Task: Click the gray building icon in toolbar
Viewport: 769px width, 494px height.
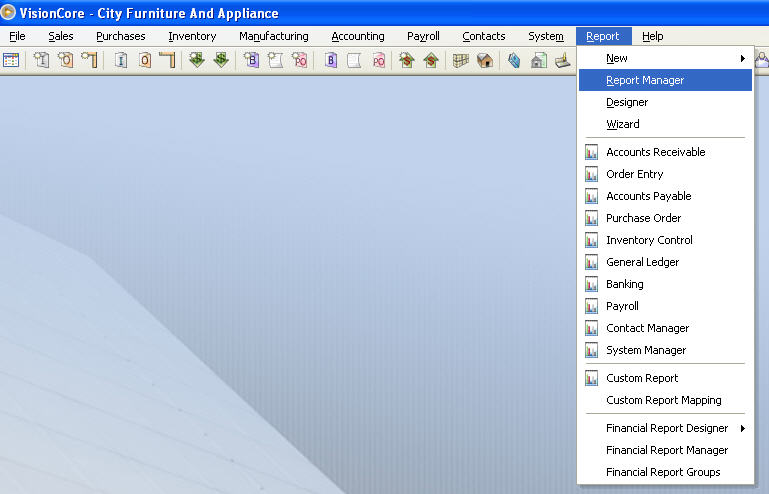Action: point(538,60)
